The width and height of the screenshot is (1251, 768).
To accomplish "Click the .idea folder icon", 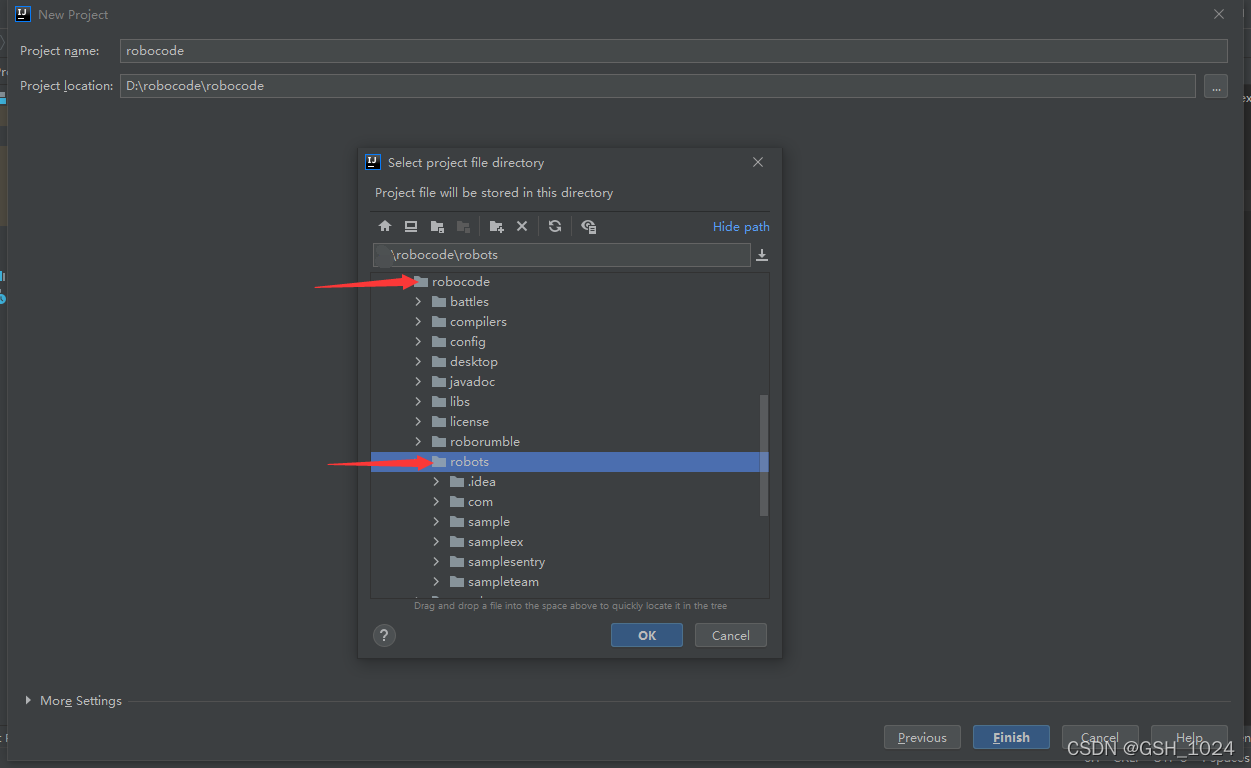I will click(457, 481).
